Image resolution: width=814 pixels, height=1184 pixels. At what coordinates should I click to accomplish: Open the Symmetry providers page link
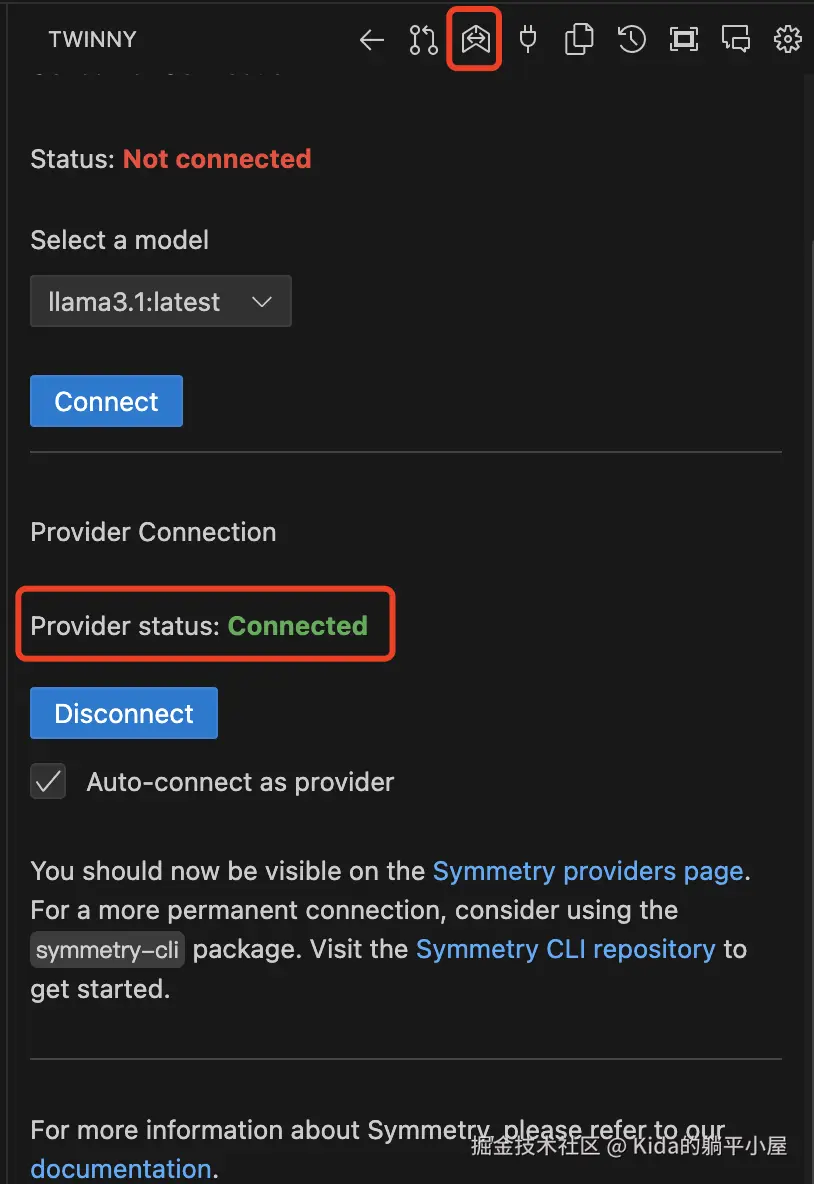tap(588, 871)
